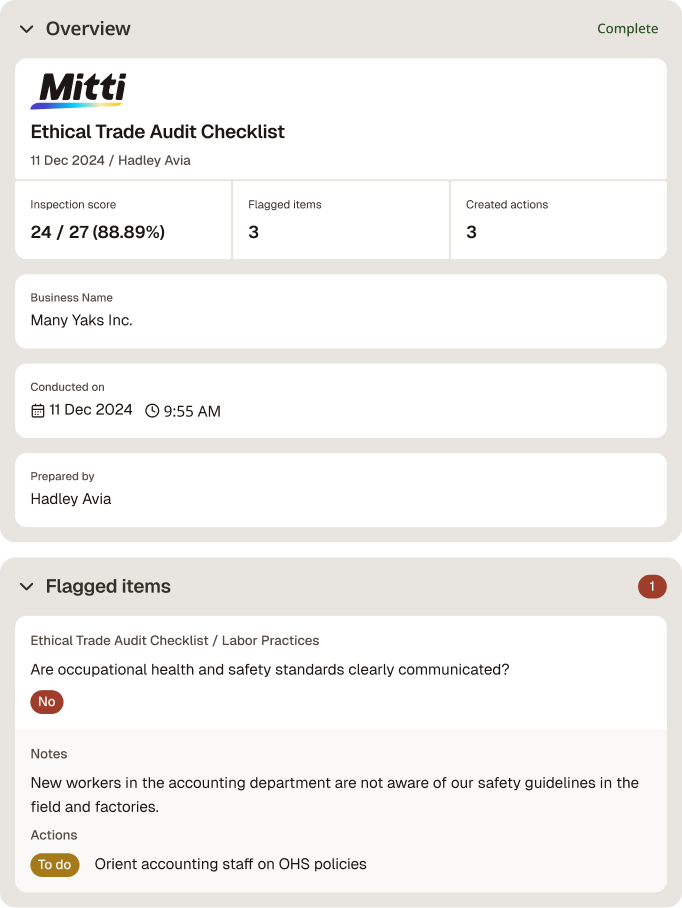Click the Business Name field Many Yaks Inc.

tap(341, 312)
